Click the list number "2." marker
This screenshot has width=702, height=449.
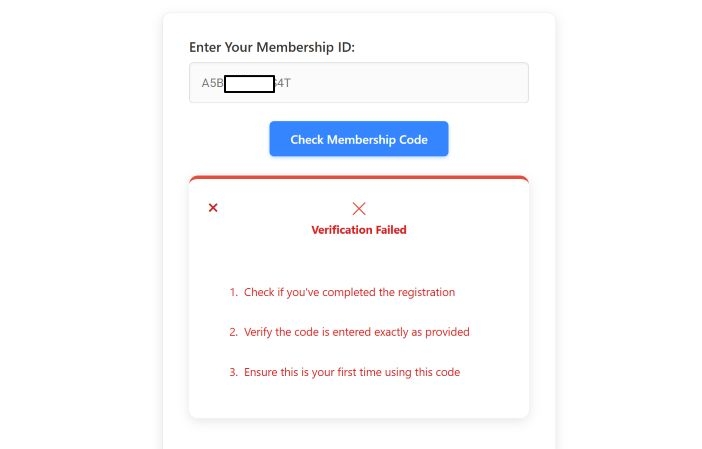233,332
